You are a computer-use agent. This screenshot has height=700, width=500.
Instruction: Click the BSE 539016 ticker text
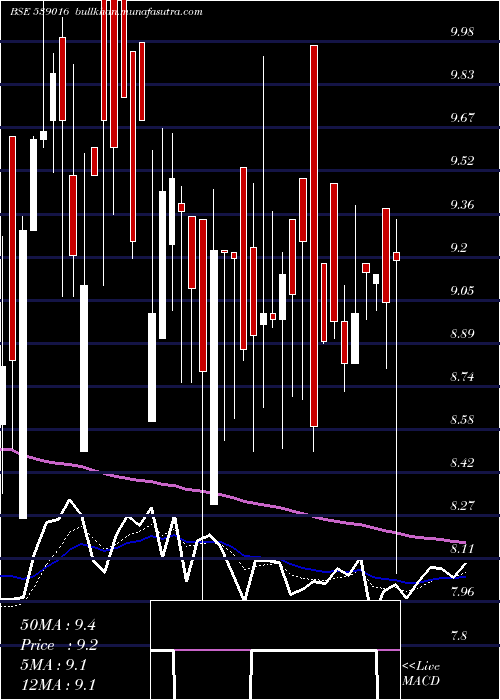tap(40, 12)
